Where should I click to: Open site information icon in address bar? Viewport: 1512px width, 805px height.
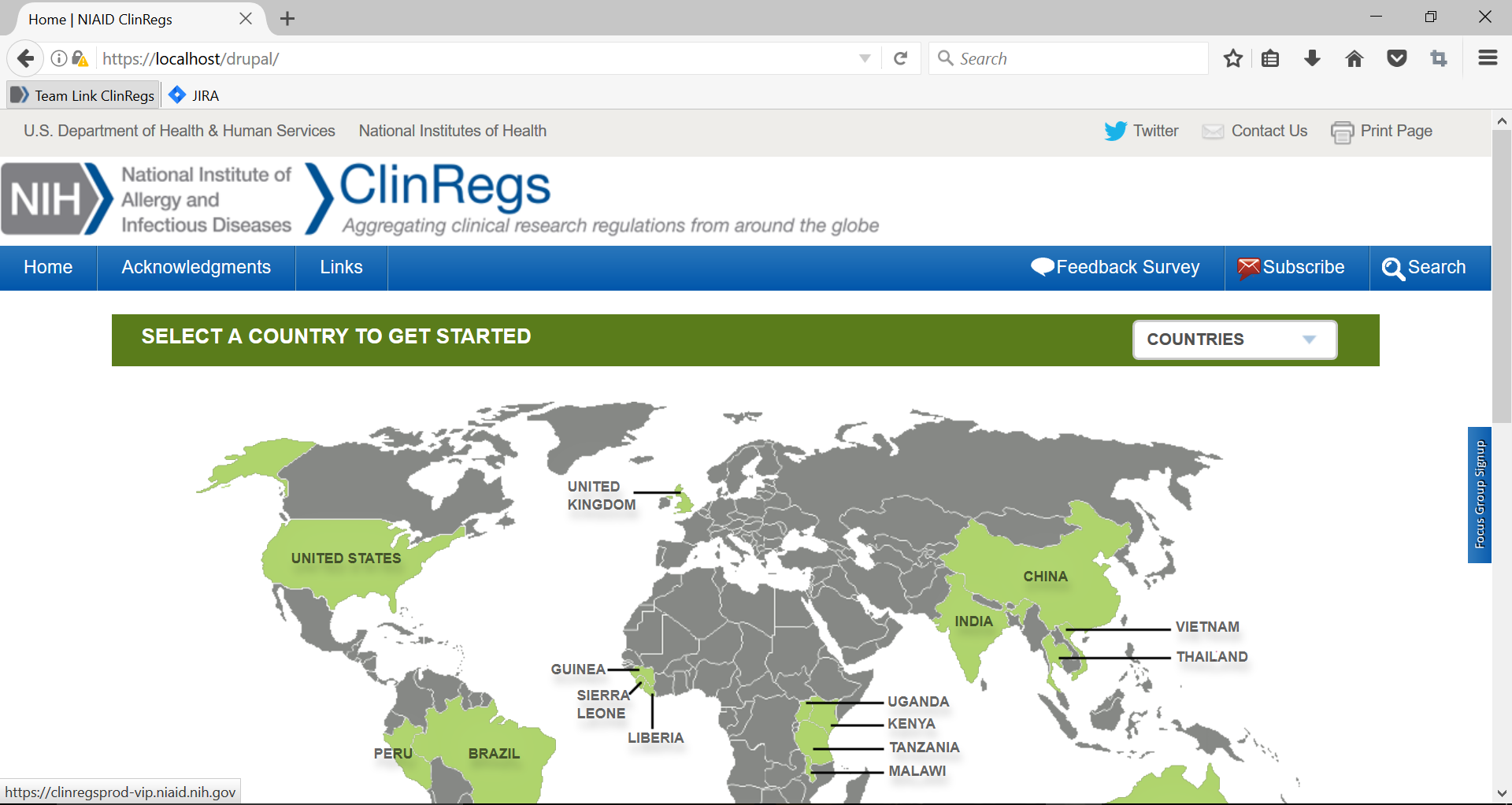click(59, 58)
